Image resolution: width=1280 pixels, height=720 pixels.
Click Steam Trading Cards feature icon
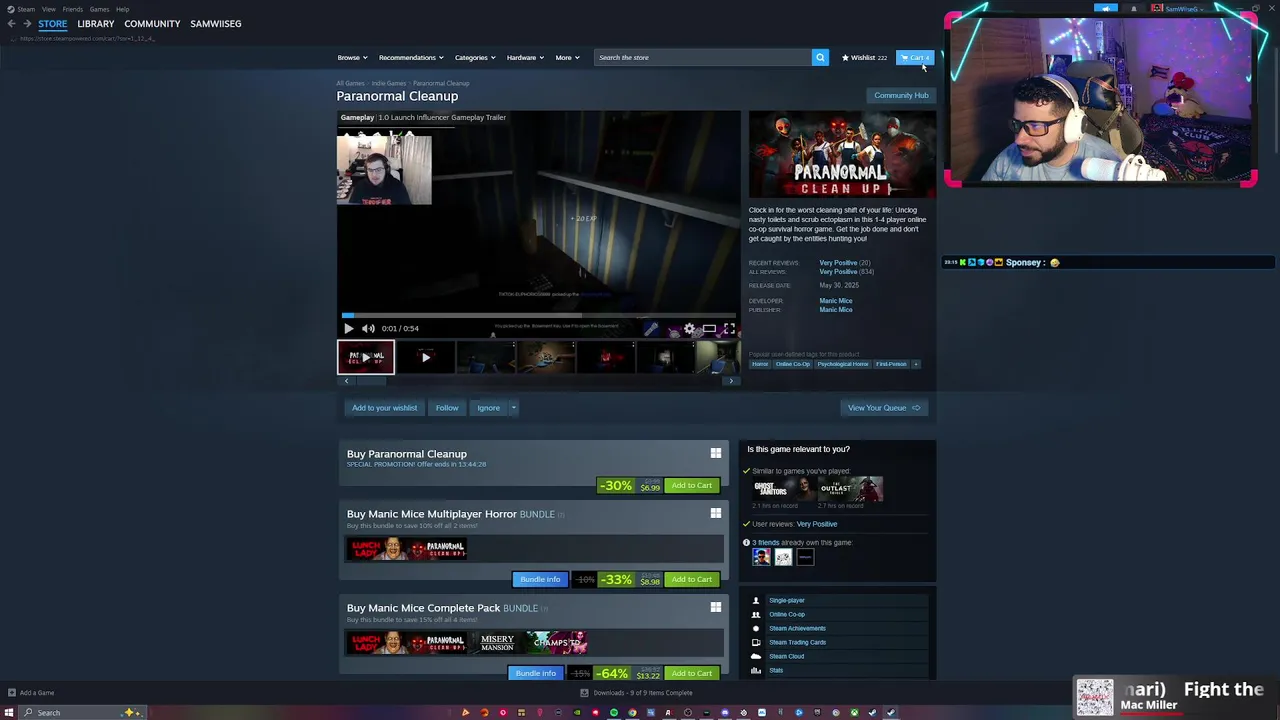pos(756,642)
